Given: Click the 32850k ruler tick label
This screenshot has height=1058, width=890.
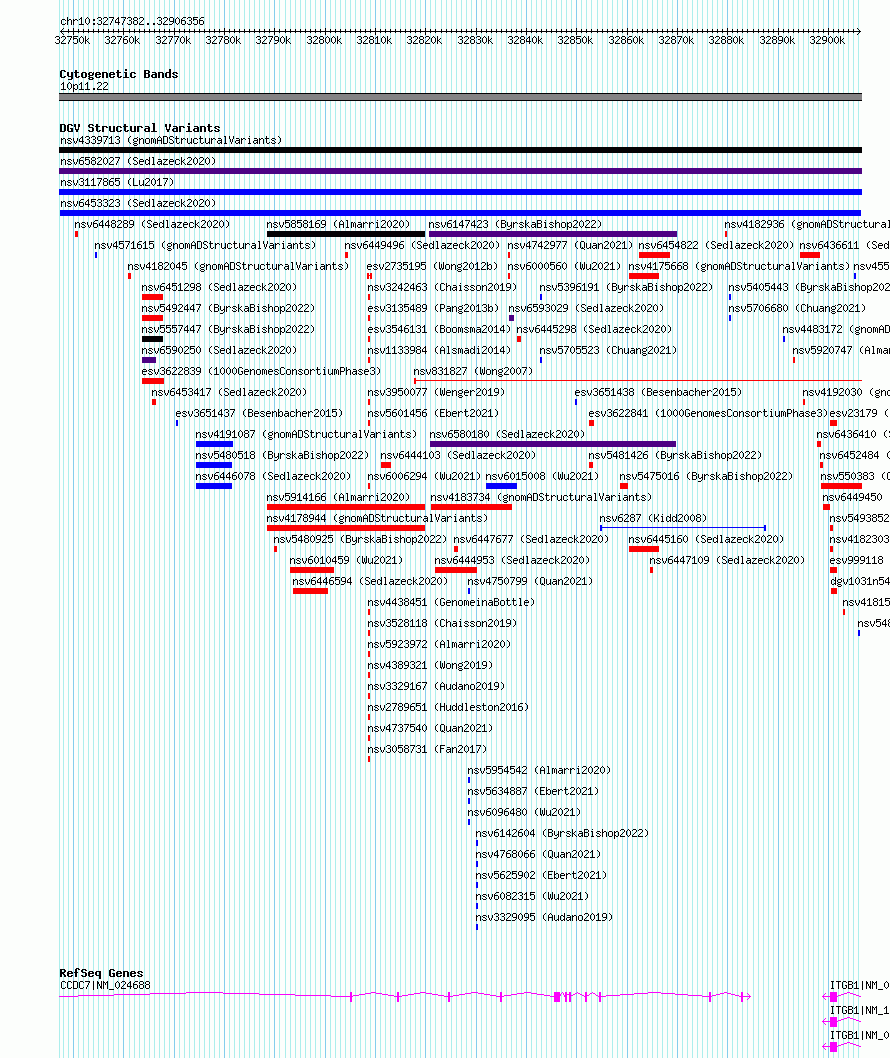Looking at the screenshot, I should [x=575, y=40].
